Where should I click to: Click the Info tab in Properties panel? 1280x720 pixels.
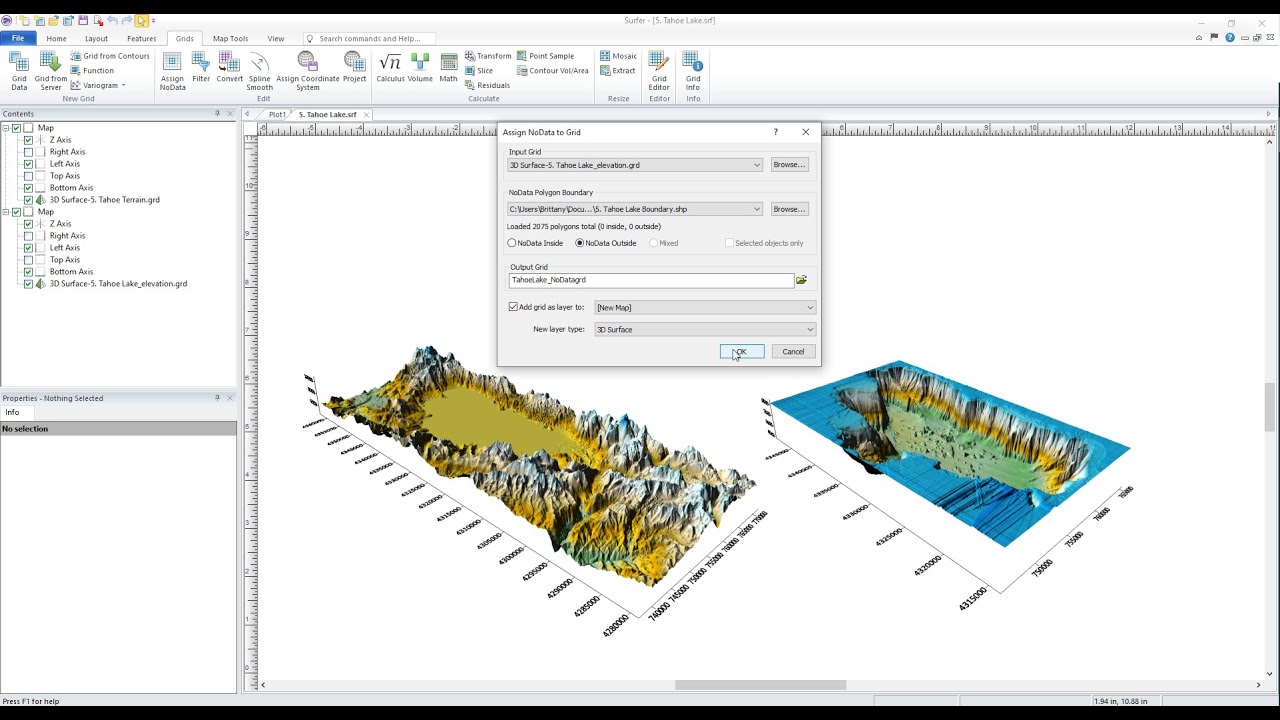tap(12, 412)
